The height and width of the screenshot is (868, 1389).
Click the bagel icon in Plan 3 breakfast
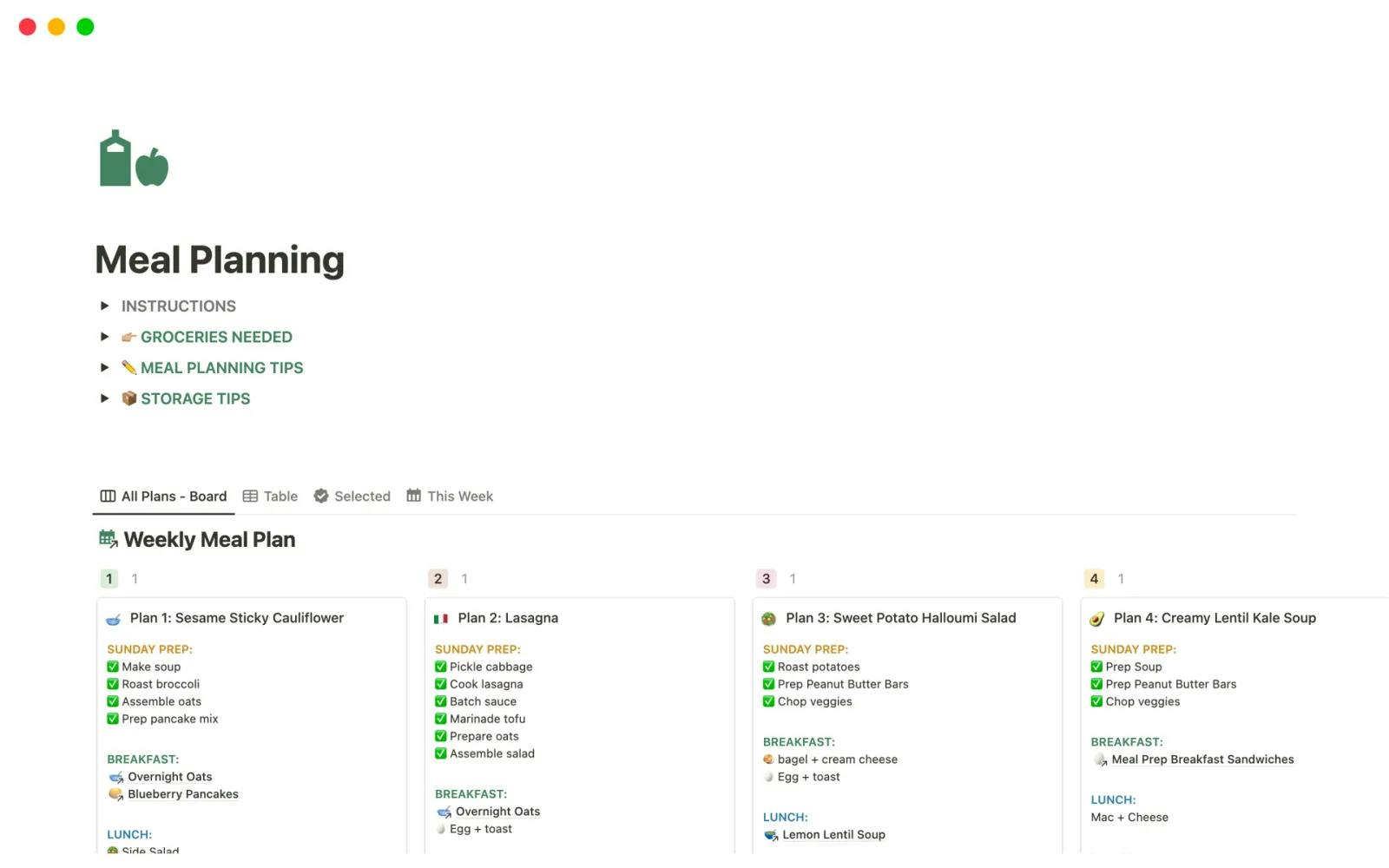tap(768, 759)
